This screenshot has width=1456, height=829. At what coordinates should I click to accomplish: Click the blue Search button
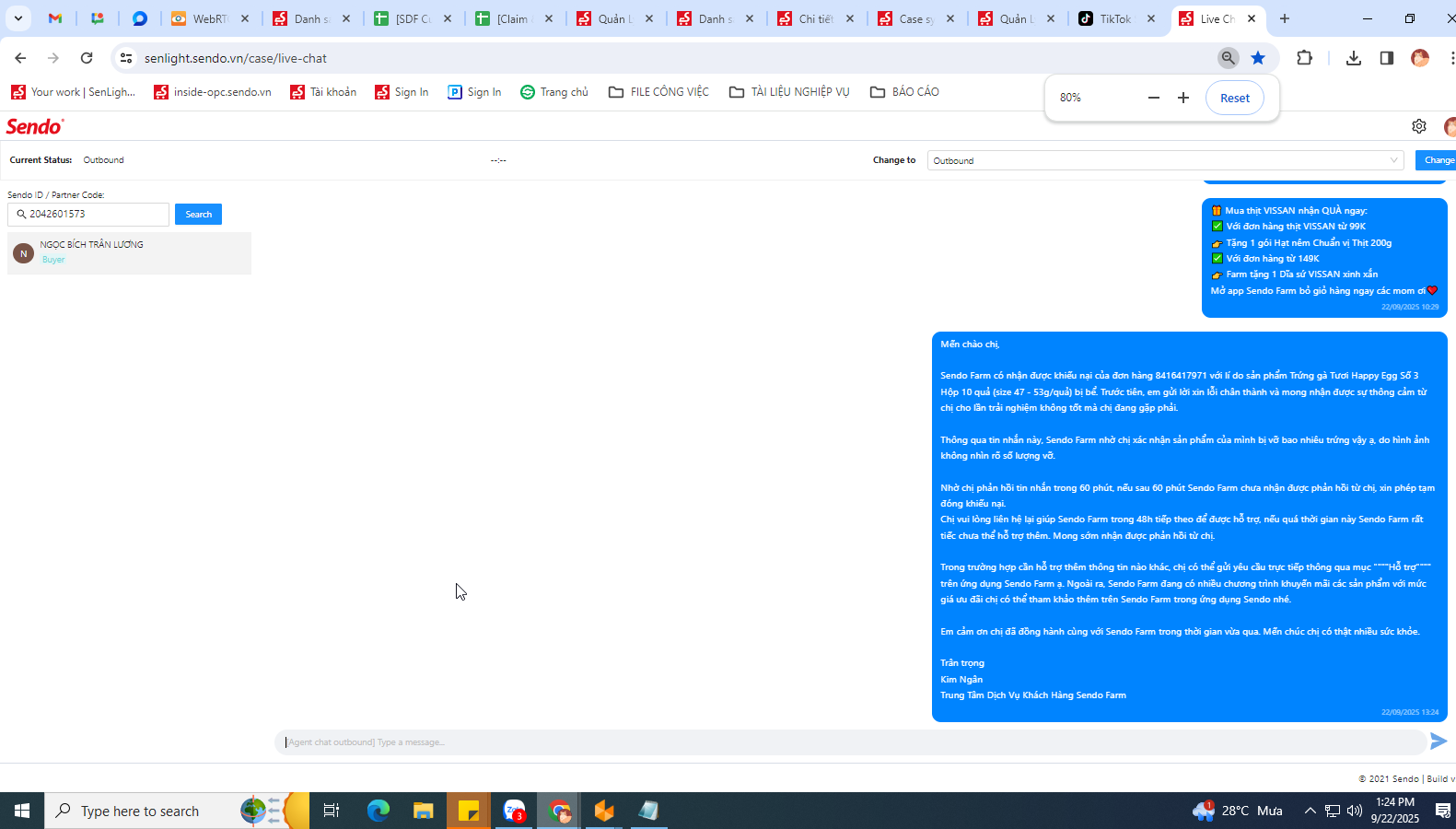(198, 214)
